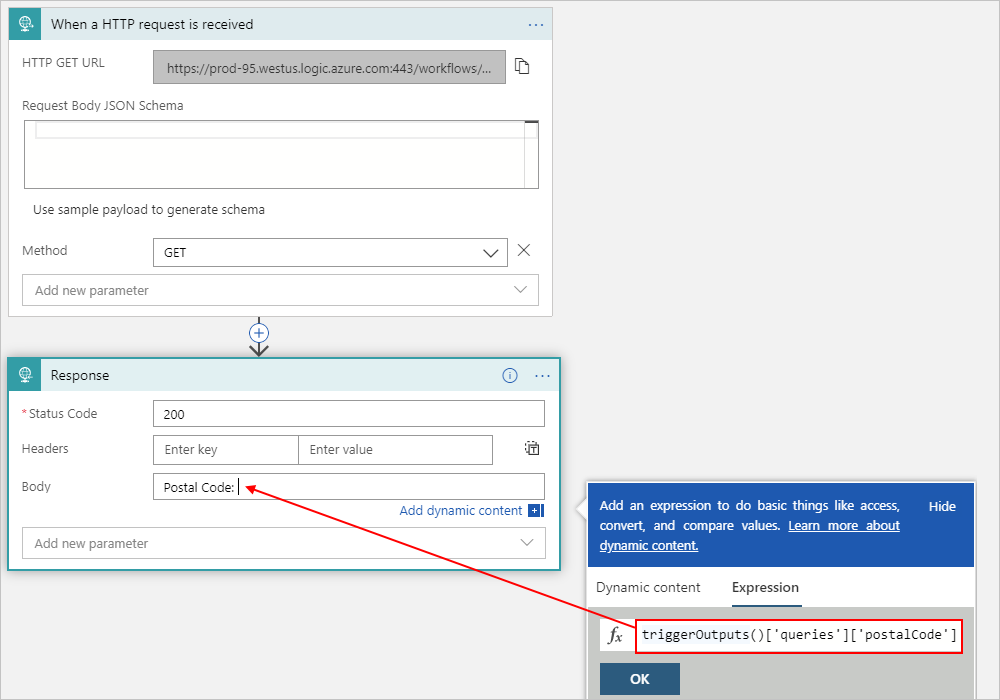Open the trigger's ellipsis menu

536,23
